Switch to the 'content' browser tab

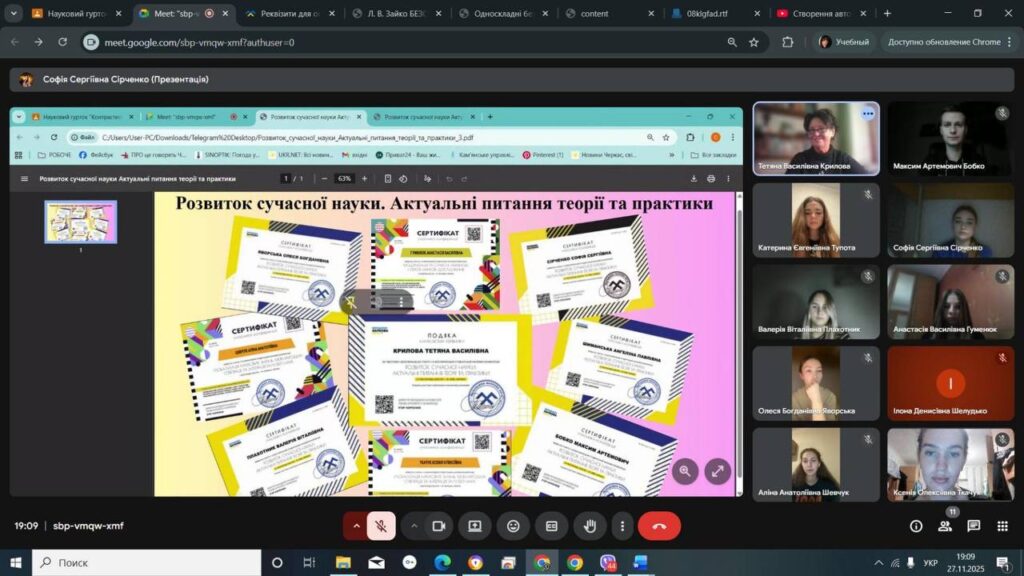click(610, 14)
